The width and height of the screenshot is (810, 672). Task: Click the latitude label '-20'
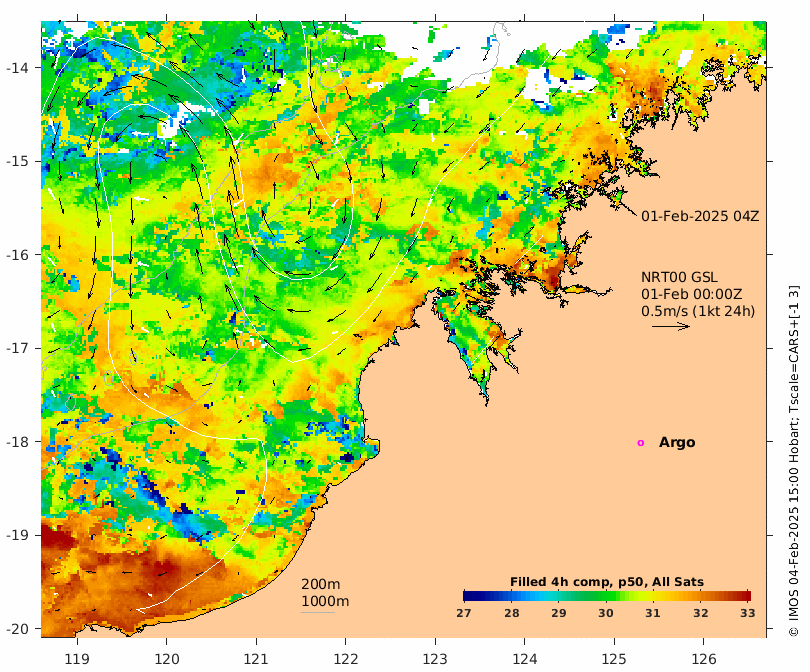point(18,629)
